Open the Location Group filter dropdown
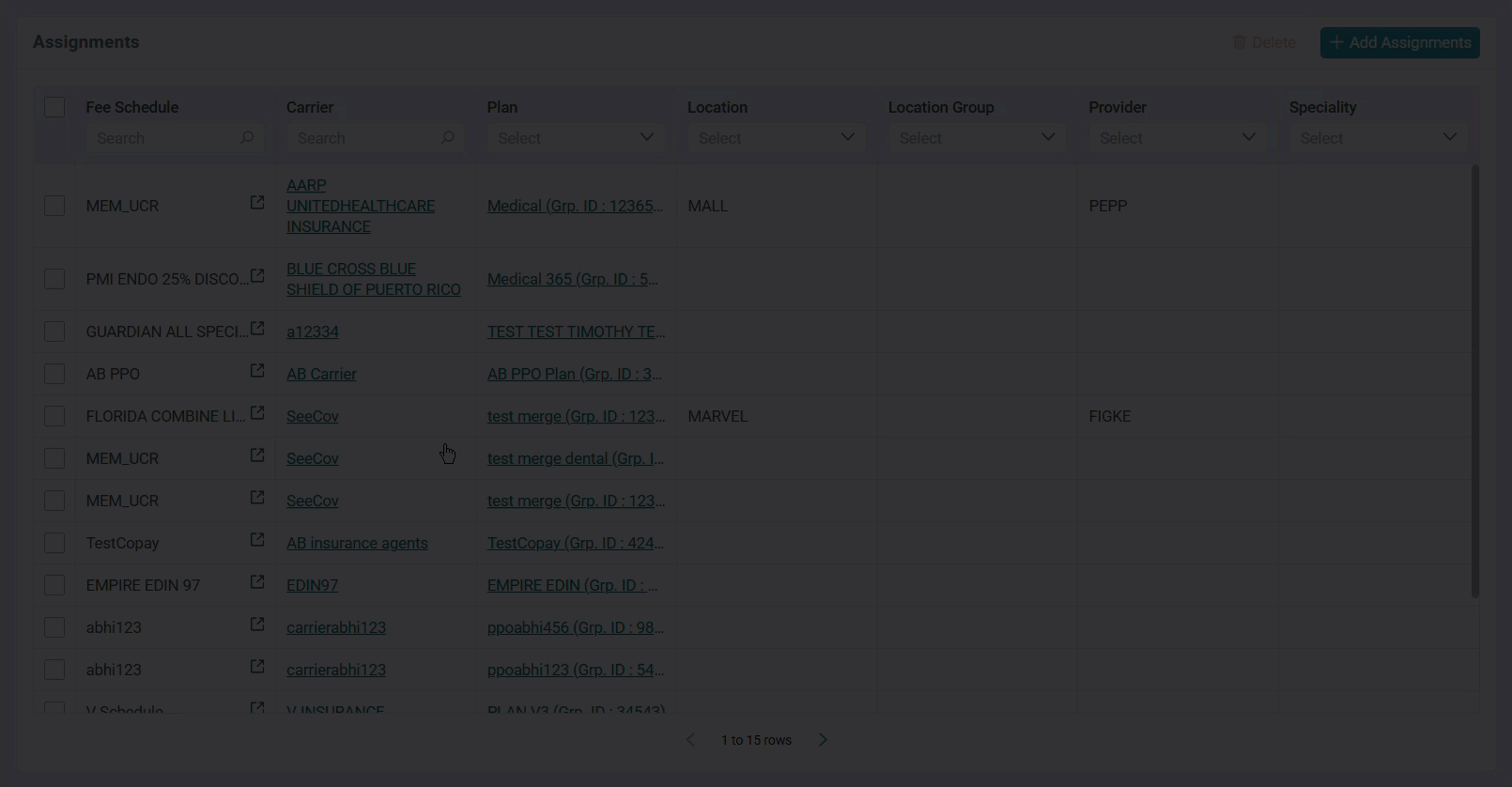The height and width of the screenshot is (787, 1512). [977, 138]
